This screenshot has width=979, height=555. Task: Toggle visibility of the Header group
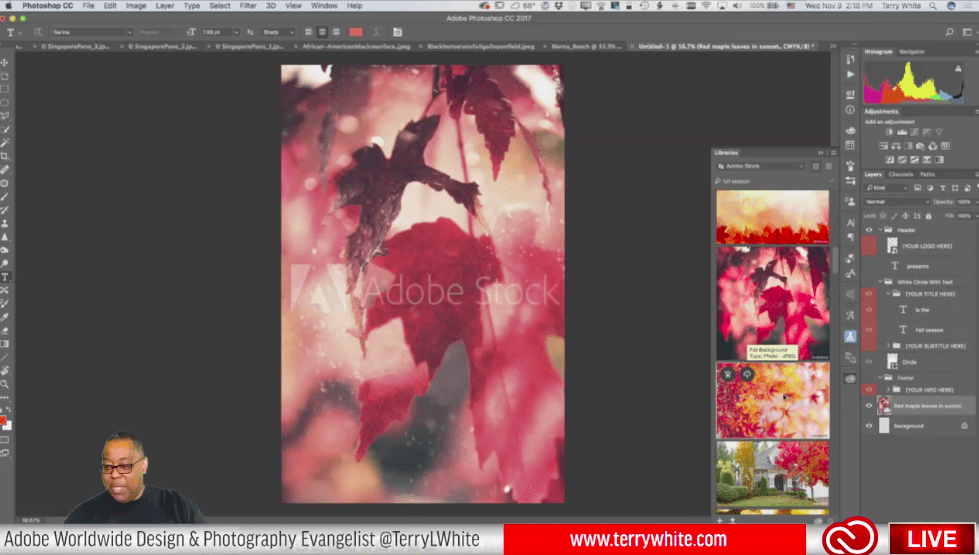(x=868, y=230)
